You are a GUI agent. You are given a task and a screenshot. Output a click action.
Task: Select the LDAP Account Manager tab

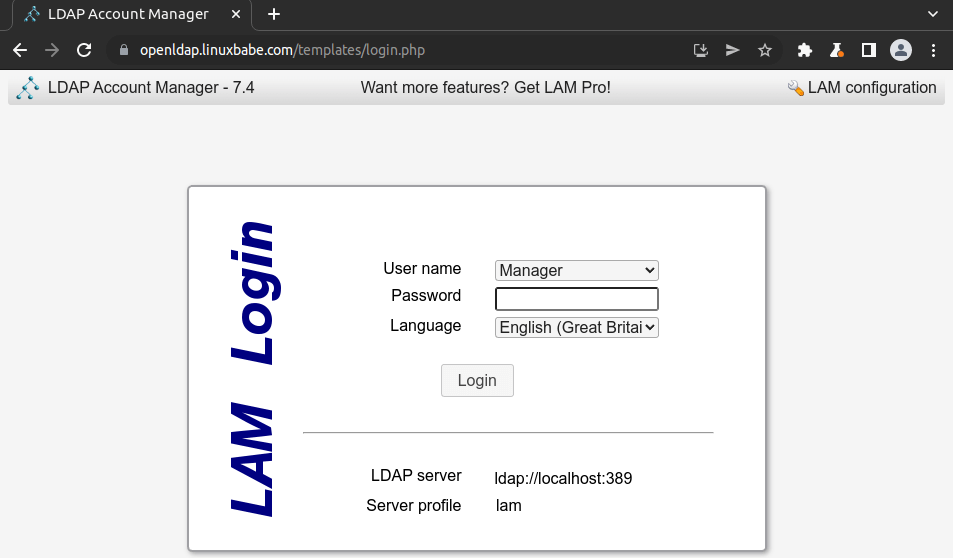click(128, 14)
